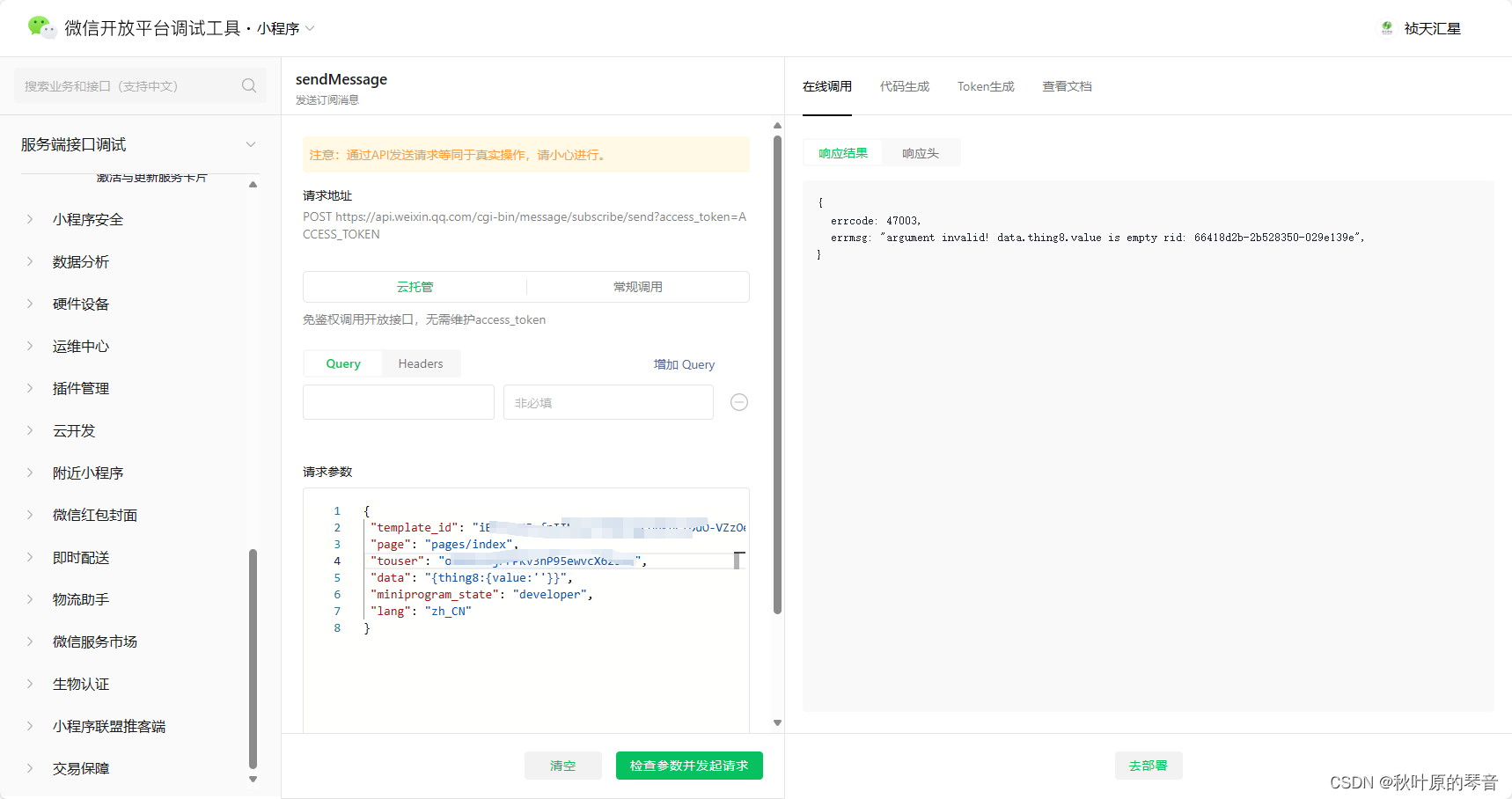
Task: Switch to the 在线调用 tab
Action: [x=827, y=86]
